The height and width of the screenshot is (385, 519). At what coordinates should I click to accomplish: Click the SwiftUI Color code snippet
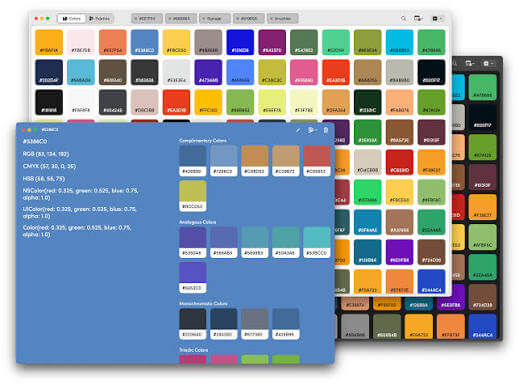click(77, 231)
